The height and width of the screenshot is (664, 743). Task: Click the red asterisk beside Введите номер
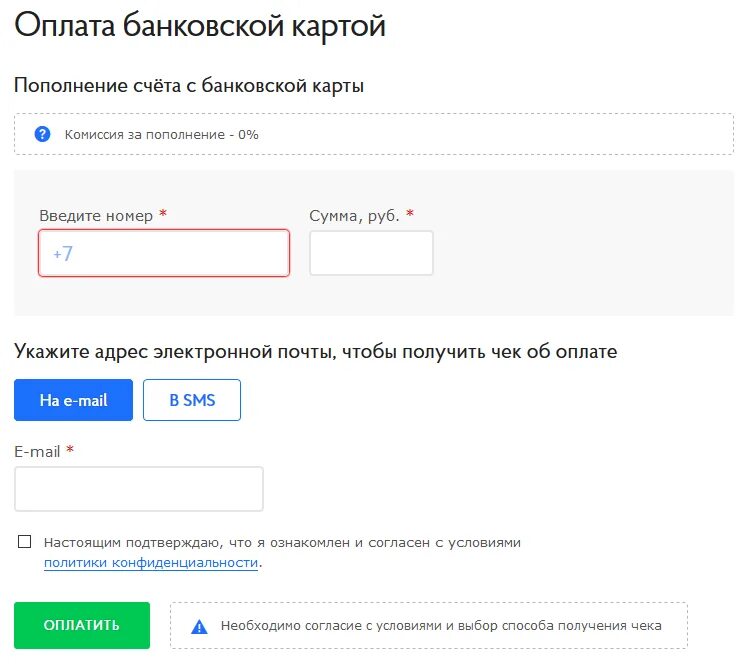(x=163, y=213)
